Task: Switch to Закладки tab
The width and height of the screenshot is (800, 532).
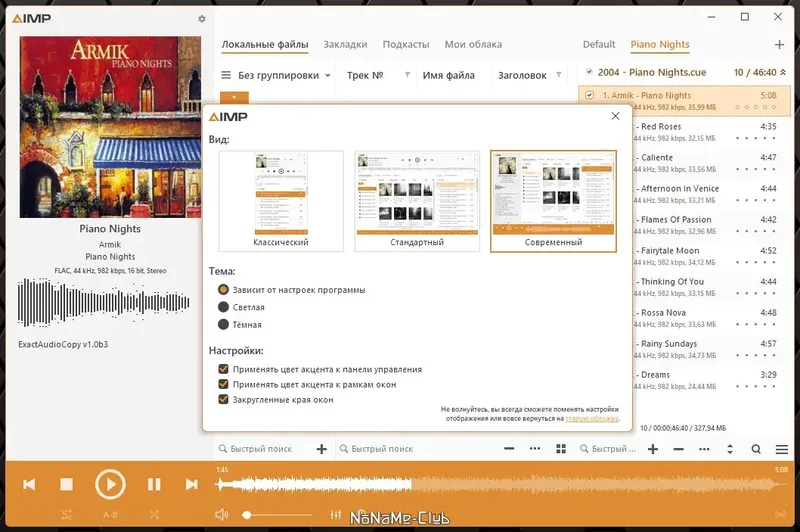Action: (x=345, y=44)
